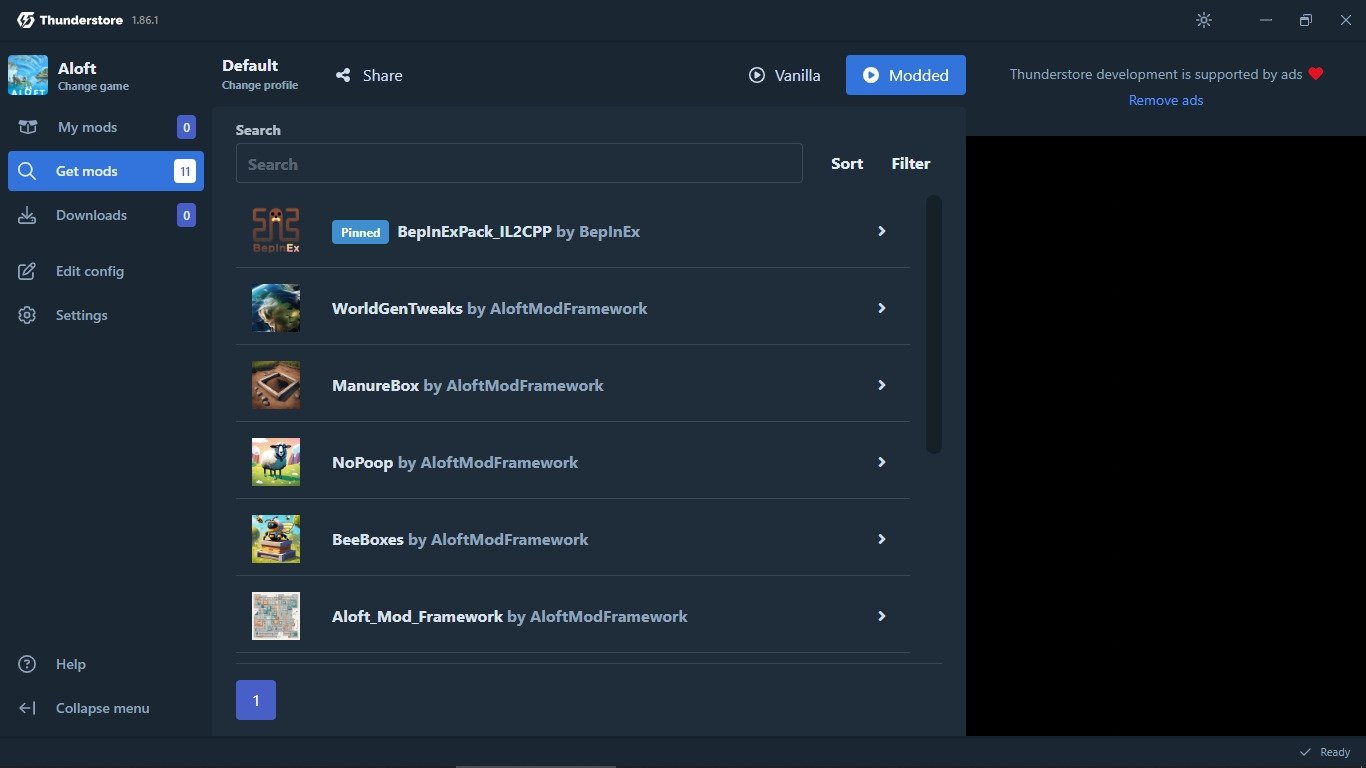The width and height of the screenshot is (1366, 768).
Task: Click the mod list scrollbar
Action: [934, 324]
